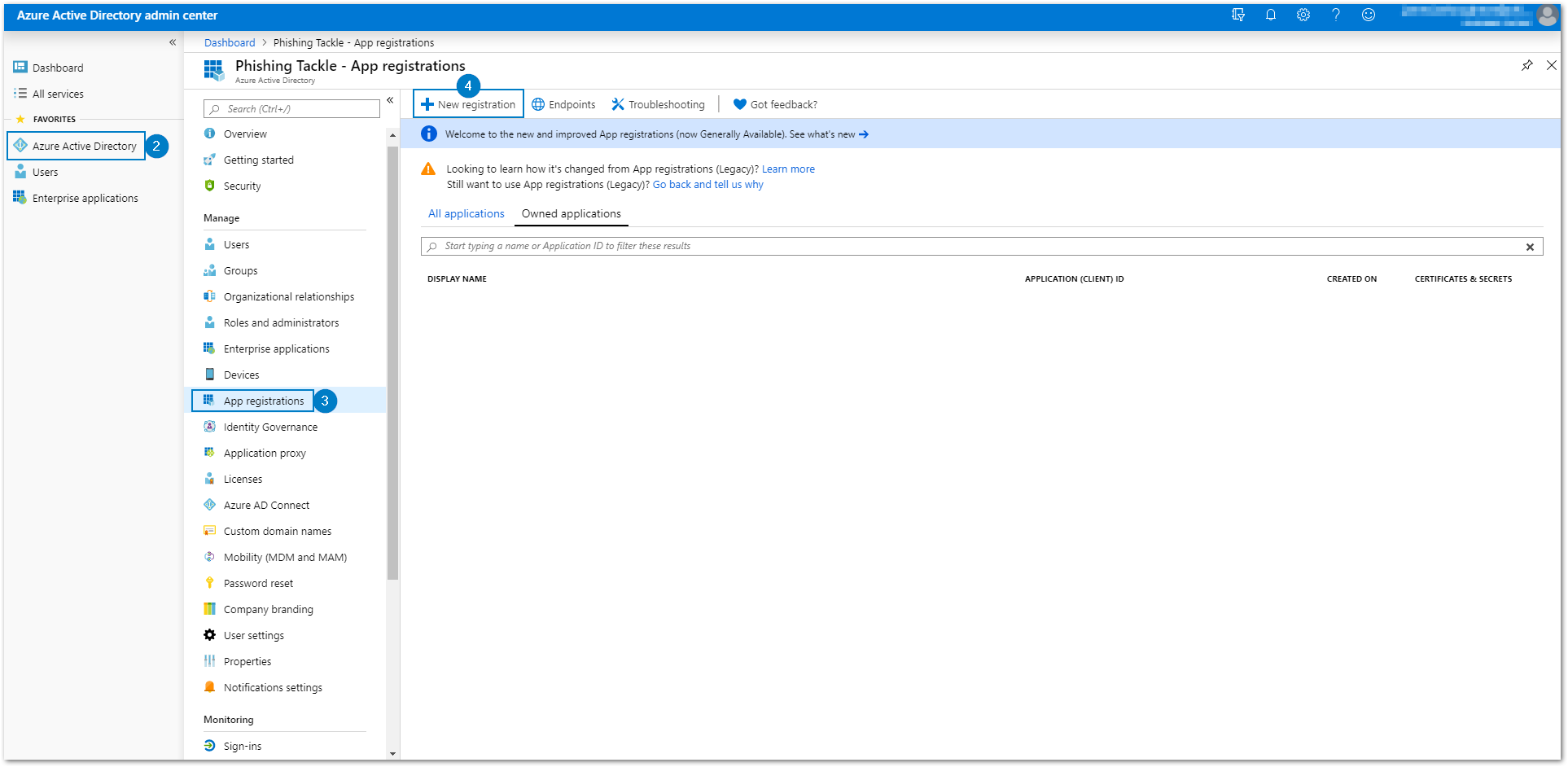Open the settings gear in the top bar

click(1303, 15)
